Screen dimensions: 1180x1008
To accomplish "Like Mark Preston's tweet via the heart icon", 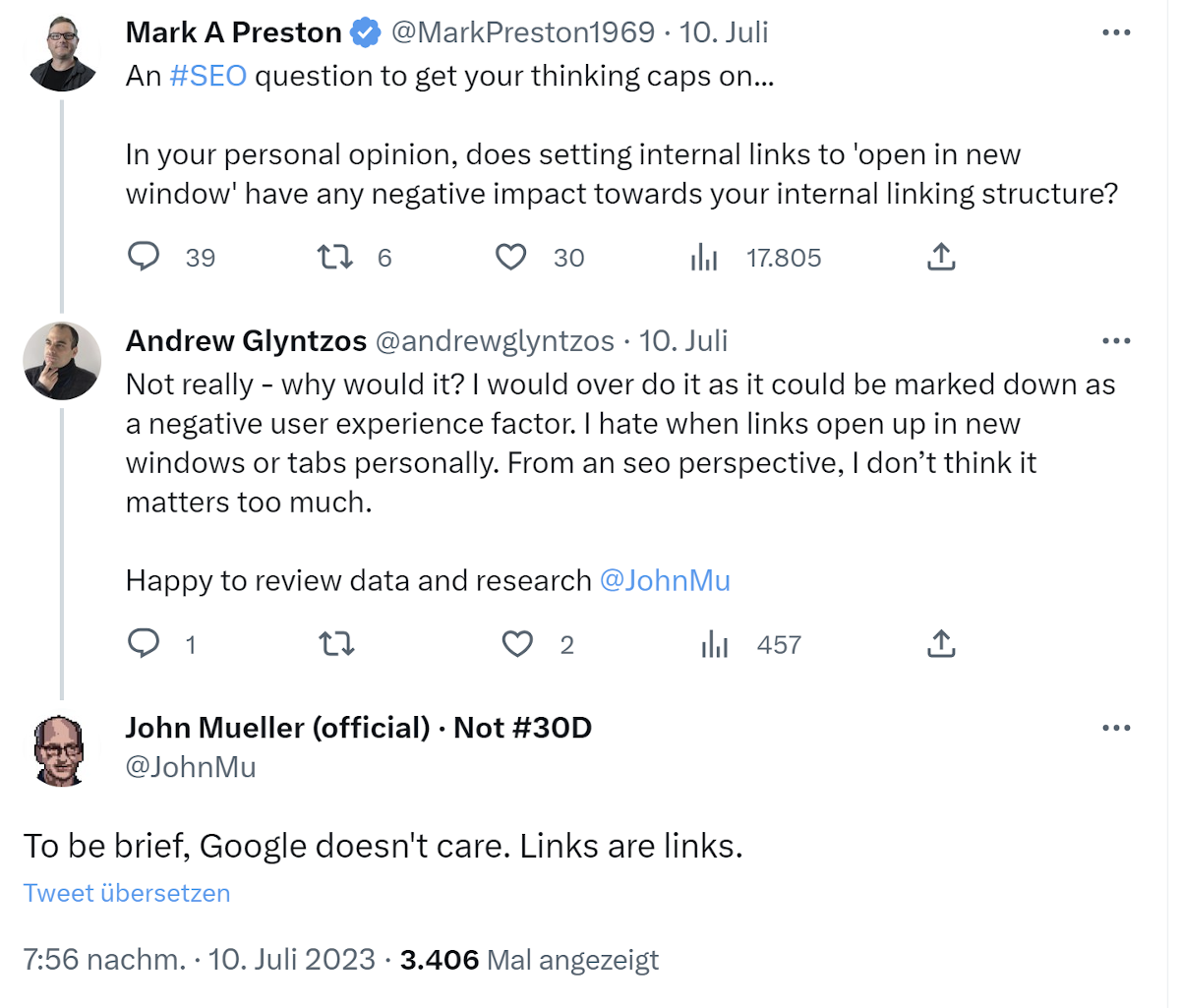I will (511, 257).
